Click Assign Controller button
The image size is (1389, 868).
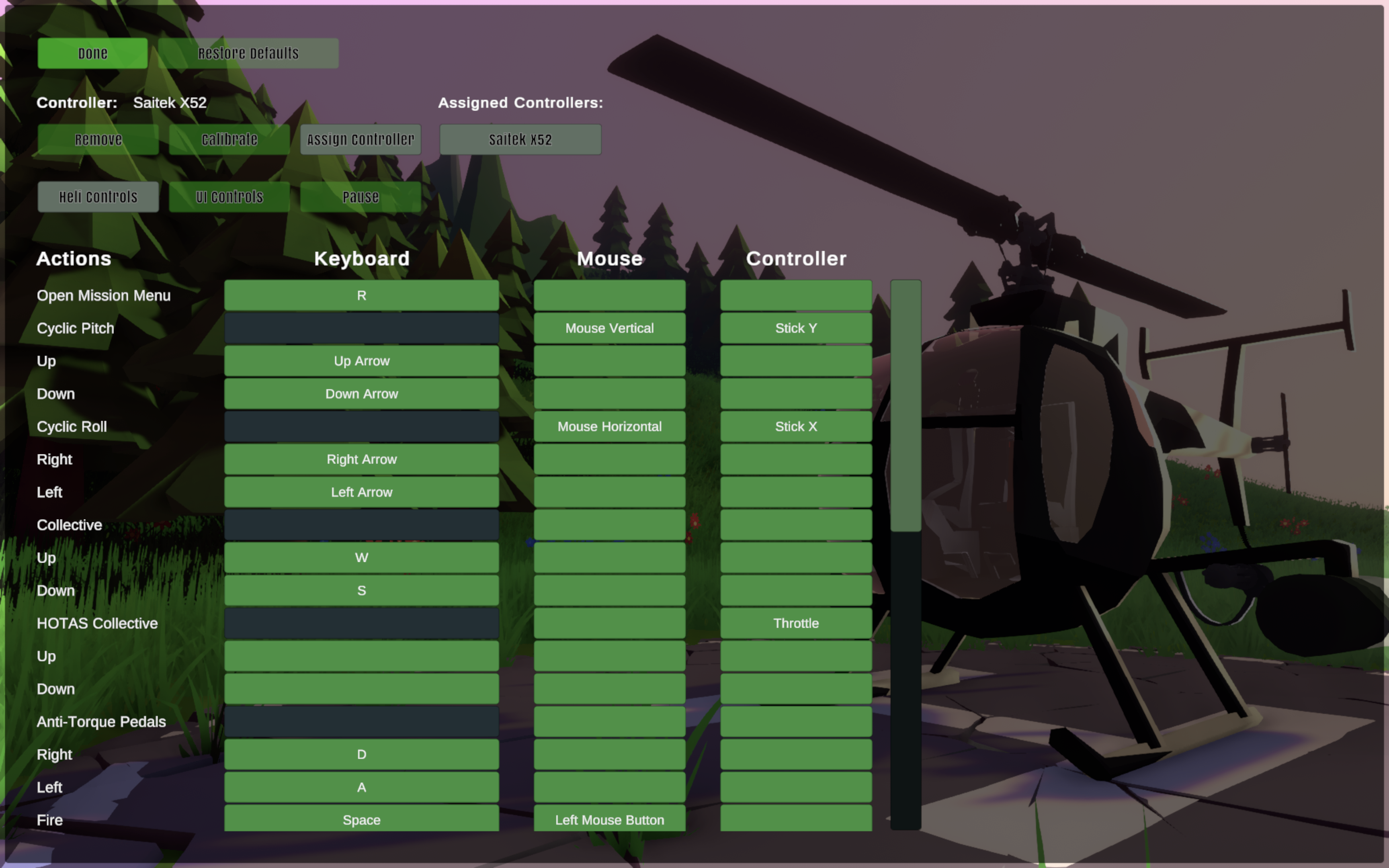coord(361,139)
